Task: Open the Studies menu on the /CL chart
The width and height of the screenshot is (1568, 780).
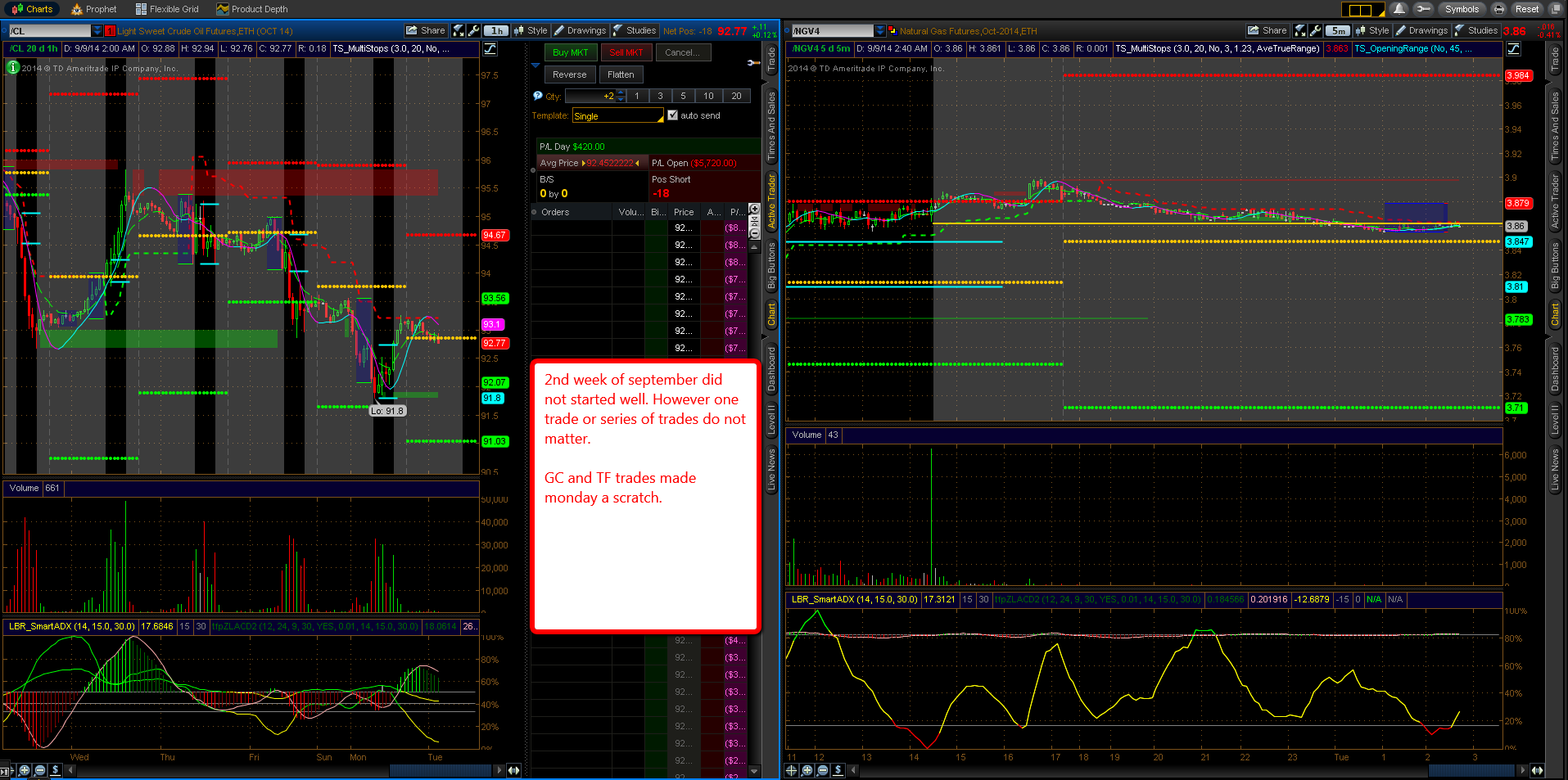Action: (x=634, y=30)
